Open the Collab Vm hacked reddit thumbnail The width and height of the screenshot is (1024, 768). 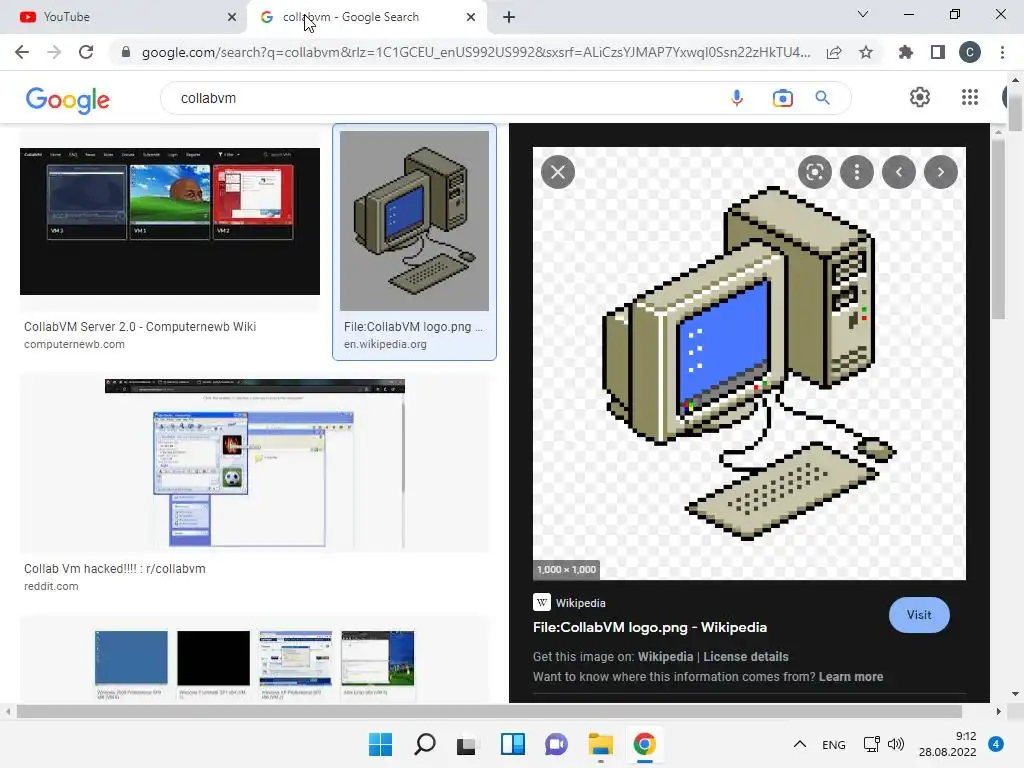[x=255, y=464]
